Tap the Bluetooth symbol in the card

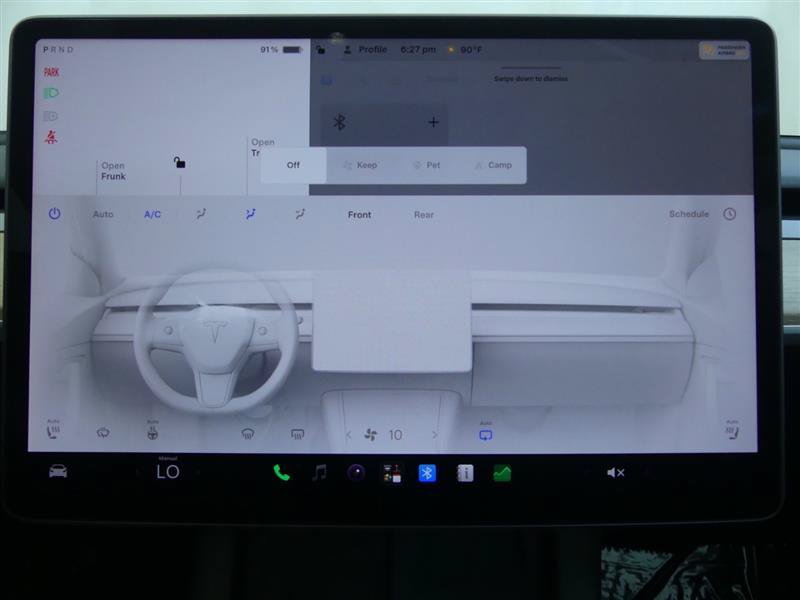pos(339,122)
